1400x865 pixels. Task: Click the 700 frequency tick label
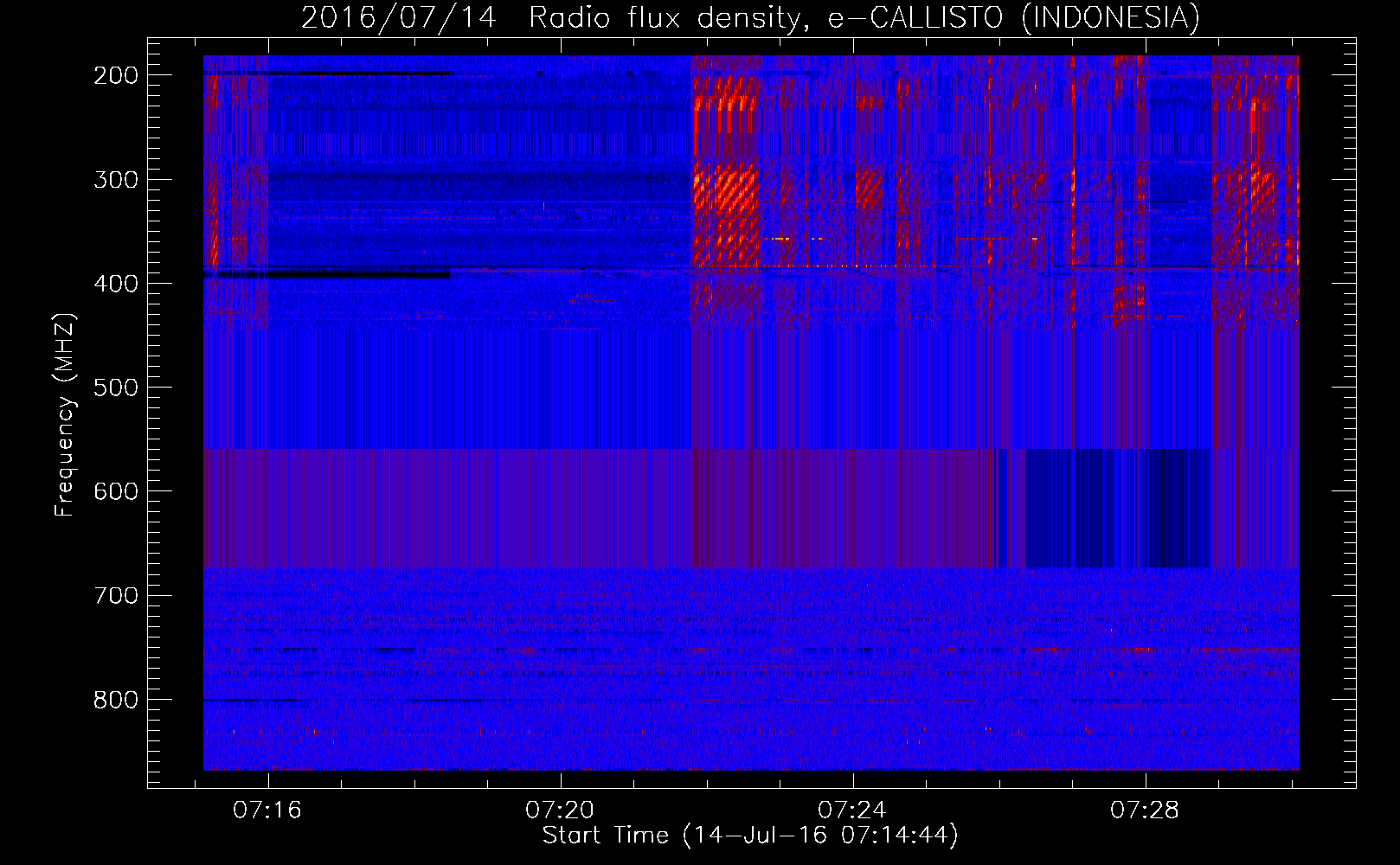coord(116,595)
